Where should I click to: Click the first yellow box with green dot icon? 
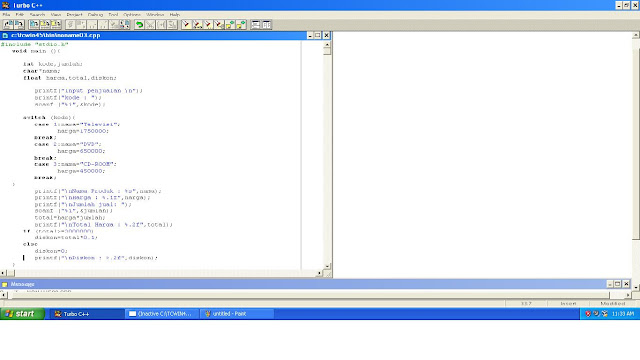click(230, 24)
